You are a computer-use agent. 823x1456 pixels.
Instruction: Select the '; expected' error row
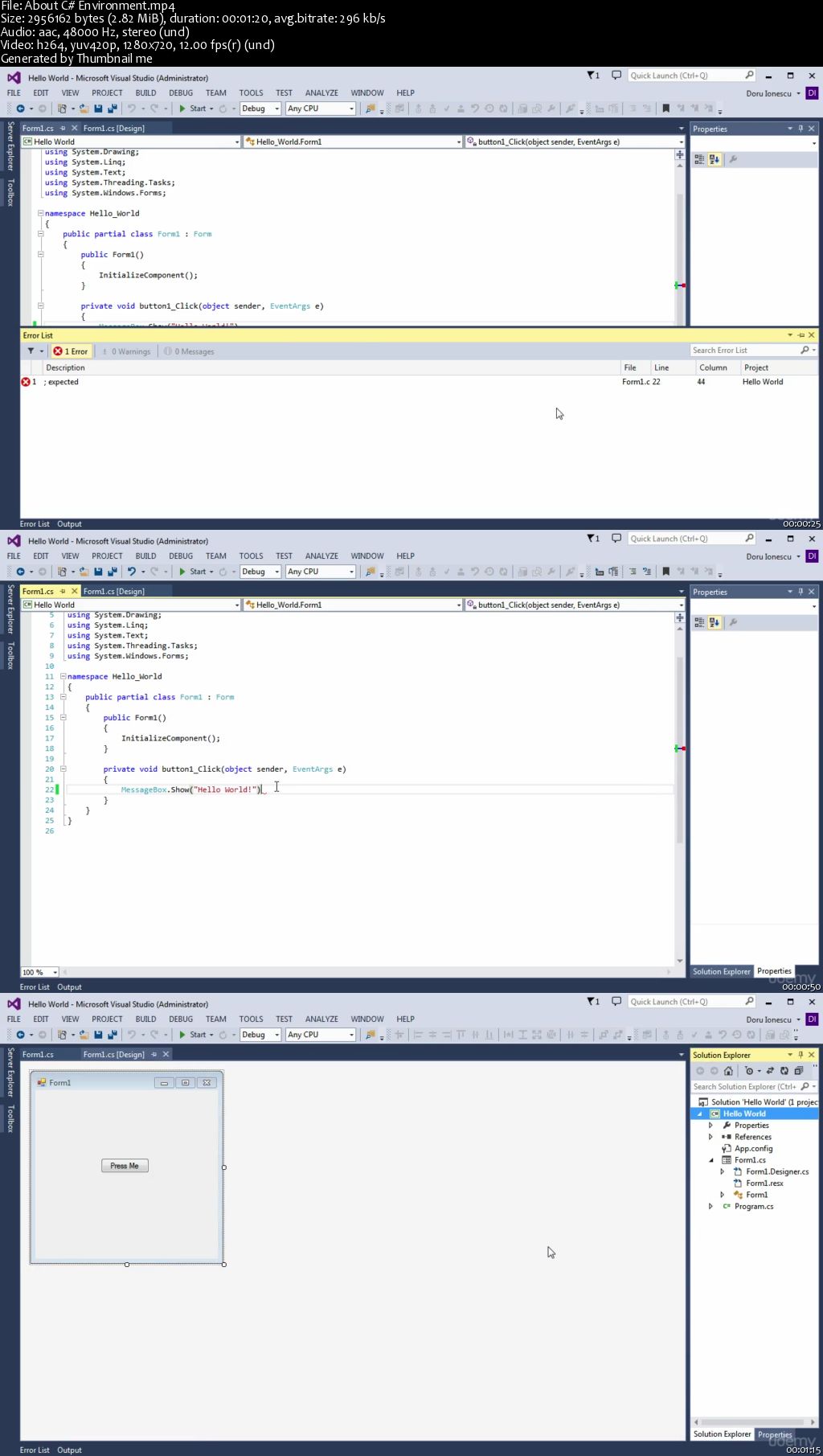click(x=418, y=382)
